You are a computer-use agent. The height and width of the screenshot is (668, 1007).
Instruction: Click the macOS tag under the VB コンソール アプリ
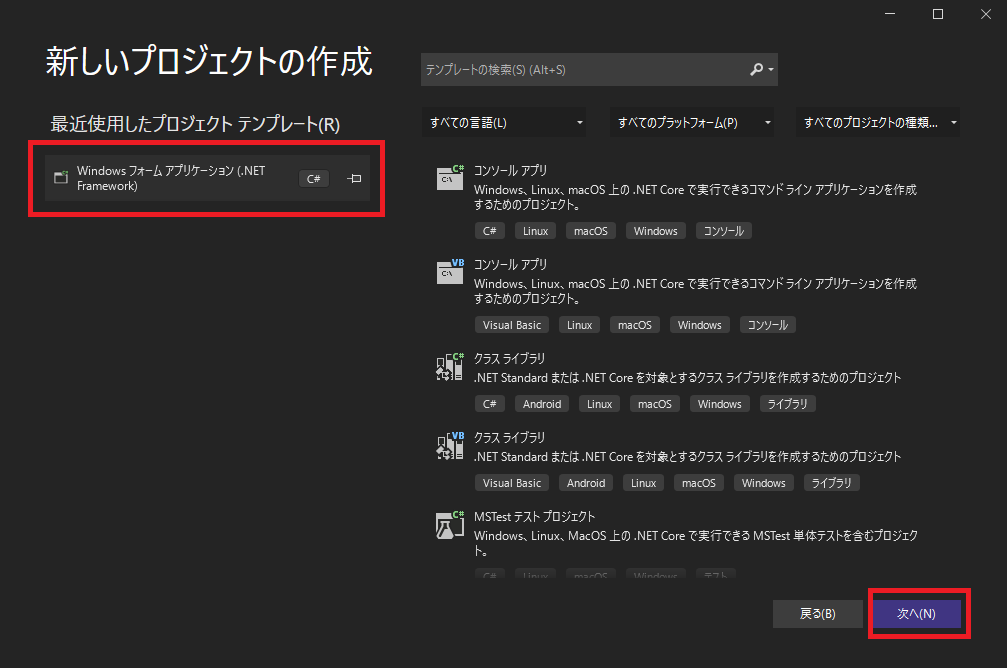click(x=635, y=325)
